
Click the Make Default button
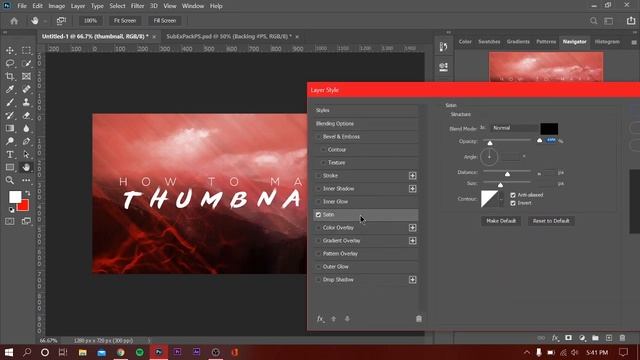pos(501,221)
